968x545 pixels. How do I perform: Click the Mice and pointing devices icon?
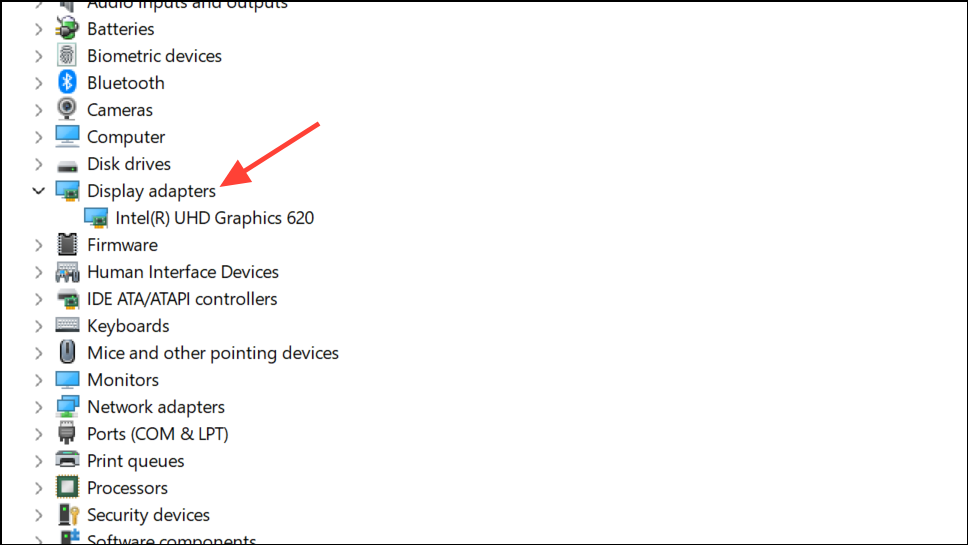point(67,353)
